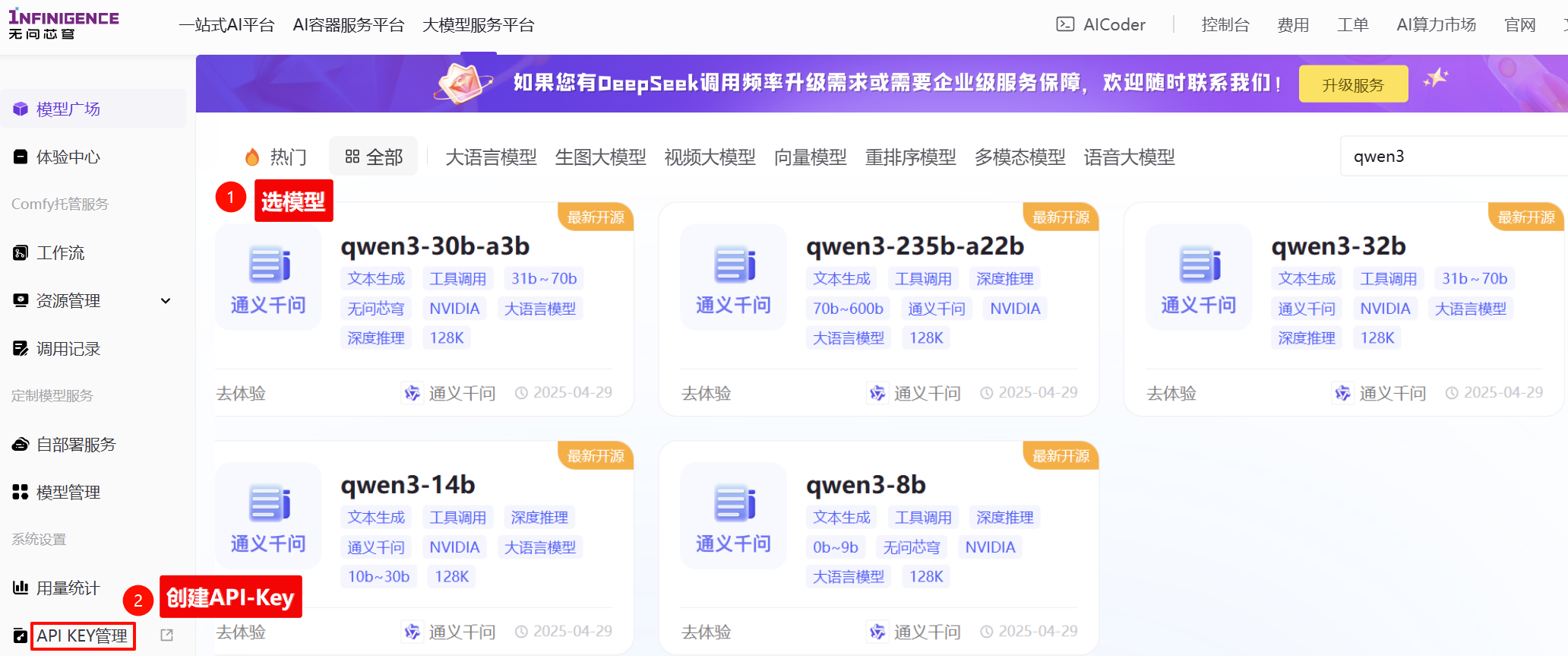Click the qwen3-14b 通义千问 model thumbnail
This screenshot has height=656, width=1568.
pyautogui.click(x=268, y=515)
